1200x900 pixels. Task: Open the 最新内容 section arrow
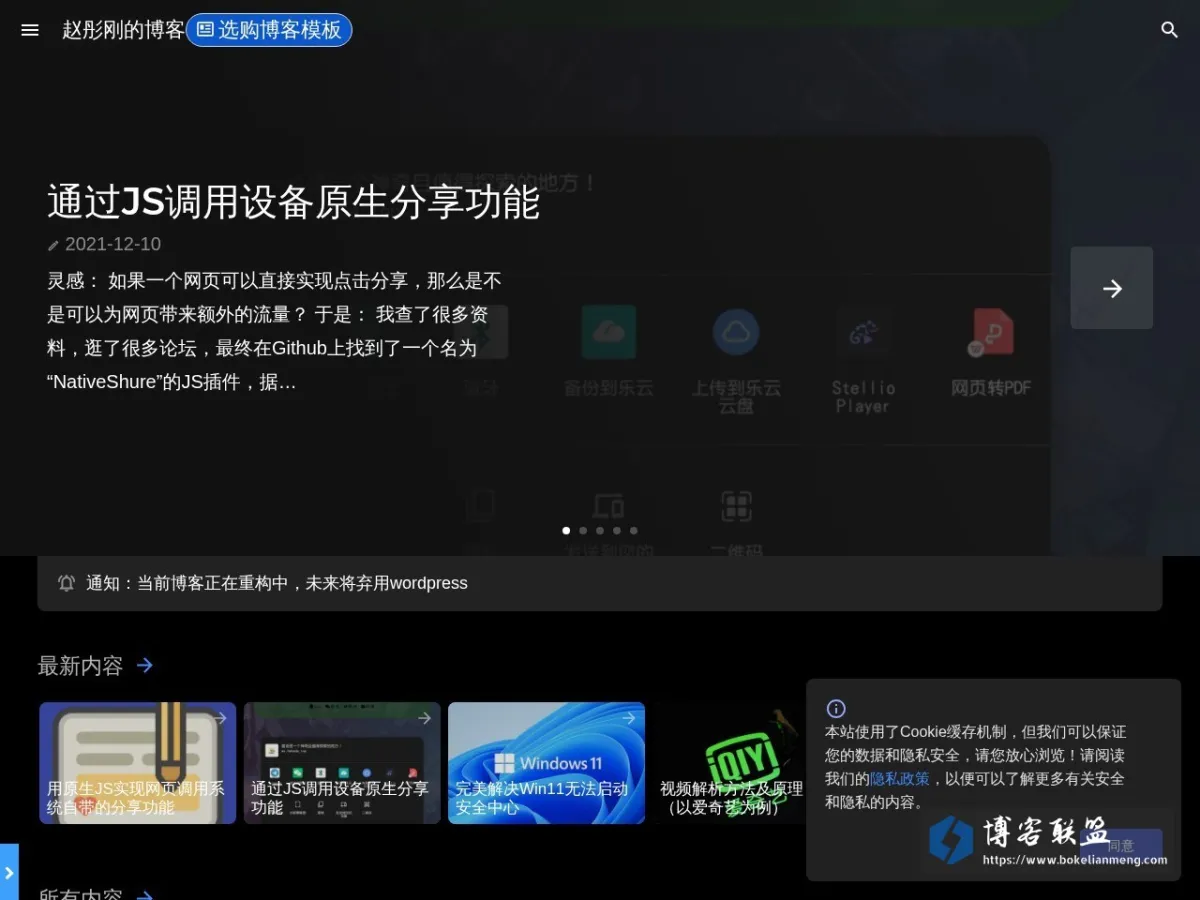coord(145,665)
